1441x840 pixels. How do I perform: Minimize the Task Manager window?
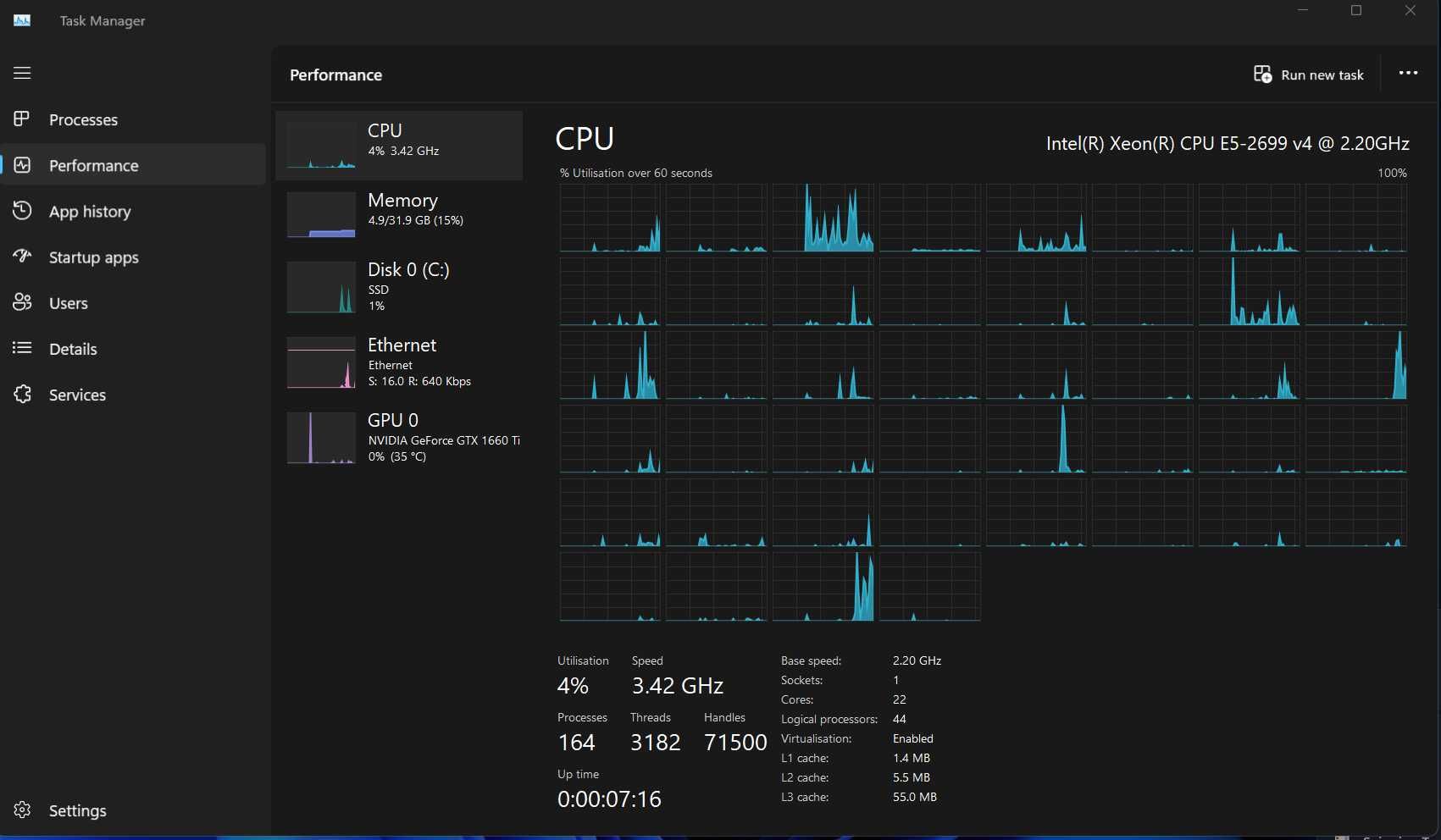pos(1303,10)
